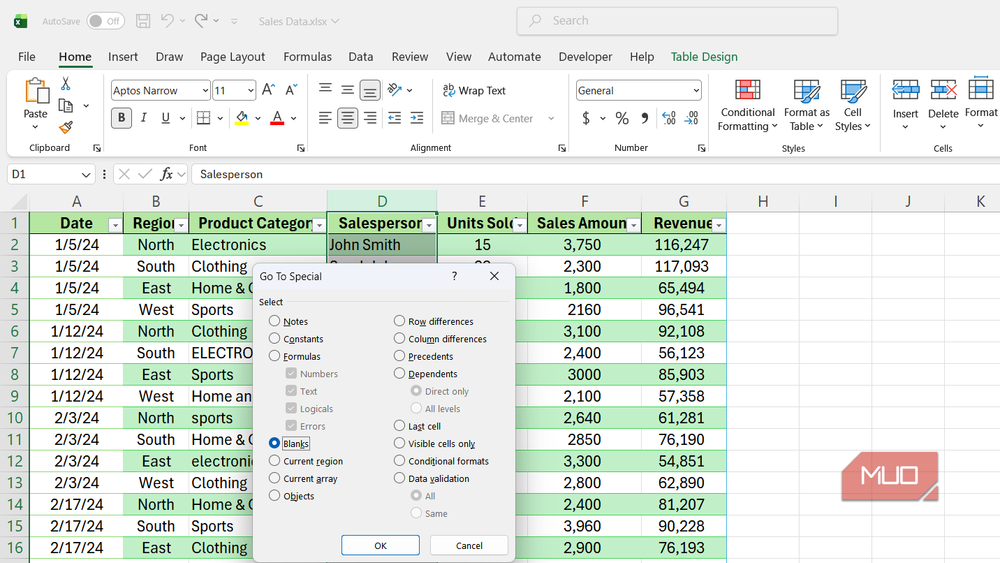Click Increase Decimal icon
1000x563 pixels.
[x=668, y=118]
